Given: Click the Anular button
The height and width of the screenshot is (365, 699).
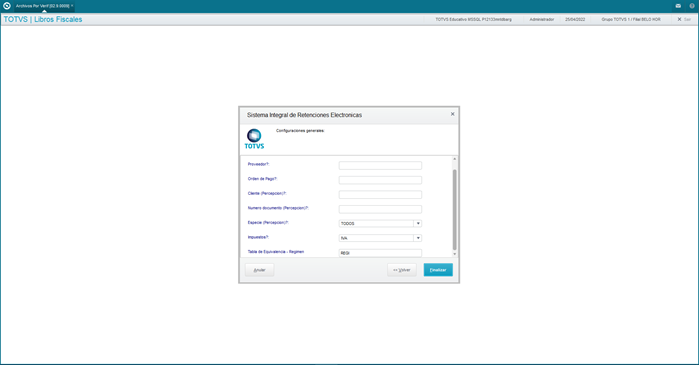Looking at the screenshot, I should (259, 270).
